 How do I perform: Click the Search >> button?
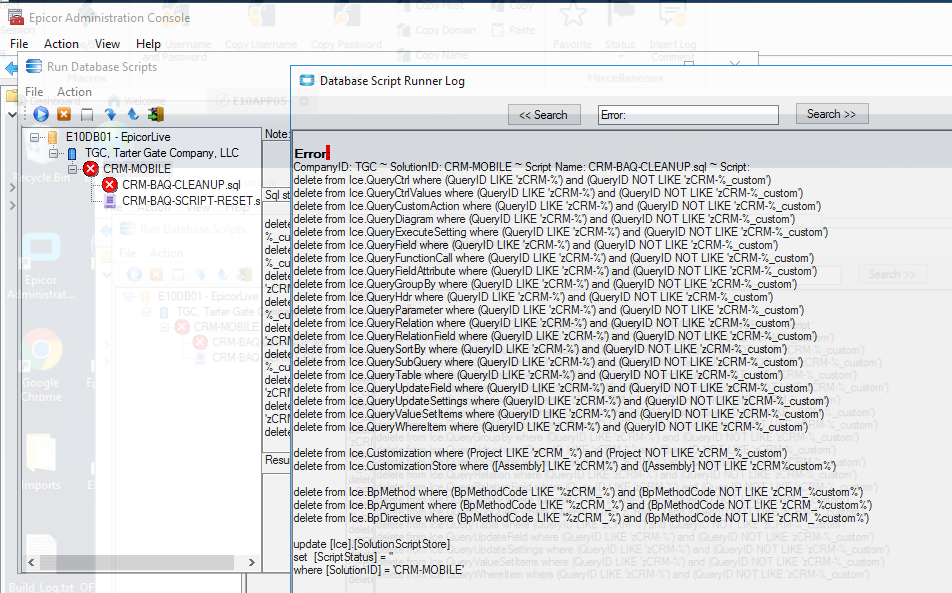pyautogui.click(x=832, y=114)
